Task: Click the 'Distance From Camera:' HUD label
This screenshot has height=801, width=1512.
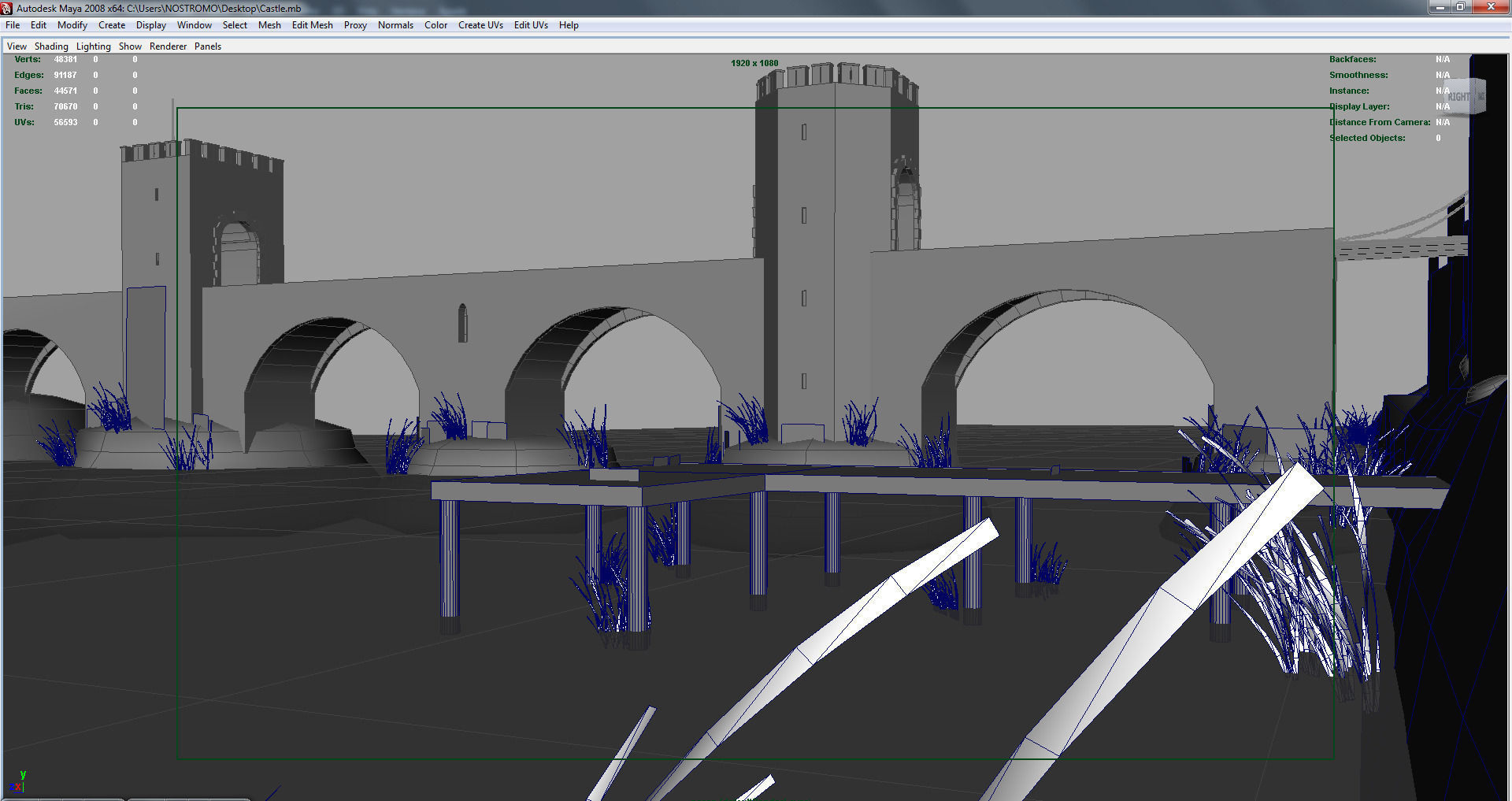Action: [x=1380, y=122]
